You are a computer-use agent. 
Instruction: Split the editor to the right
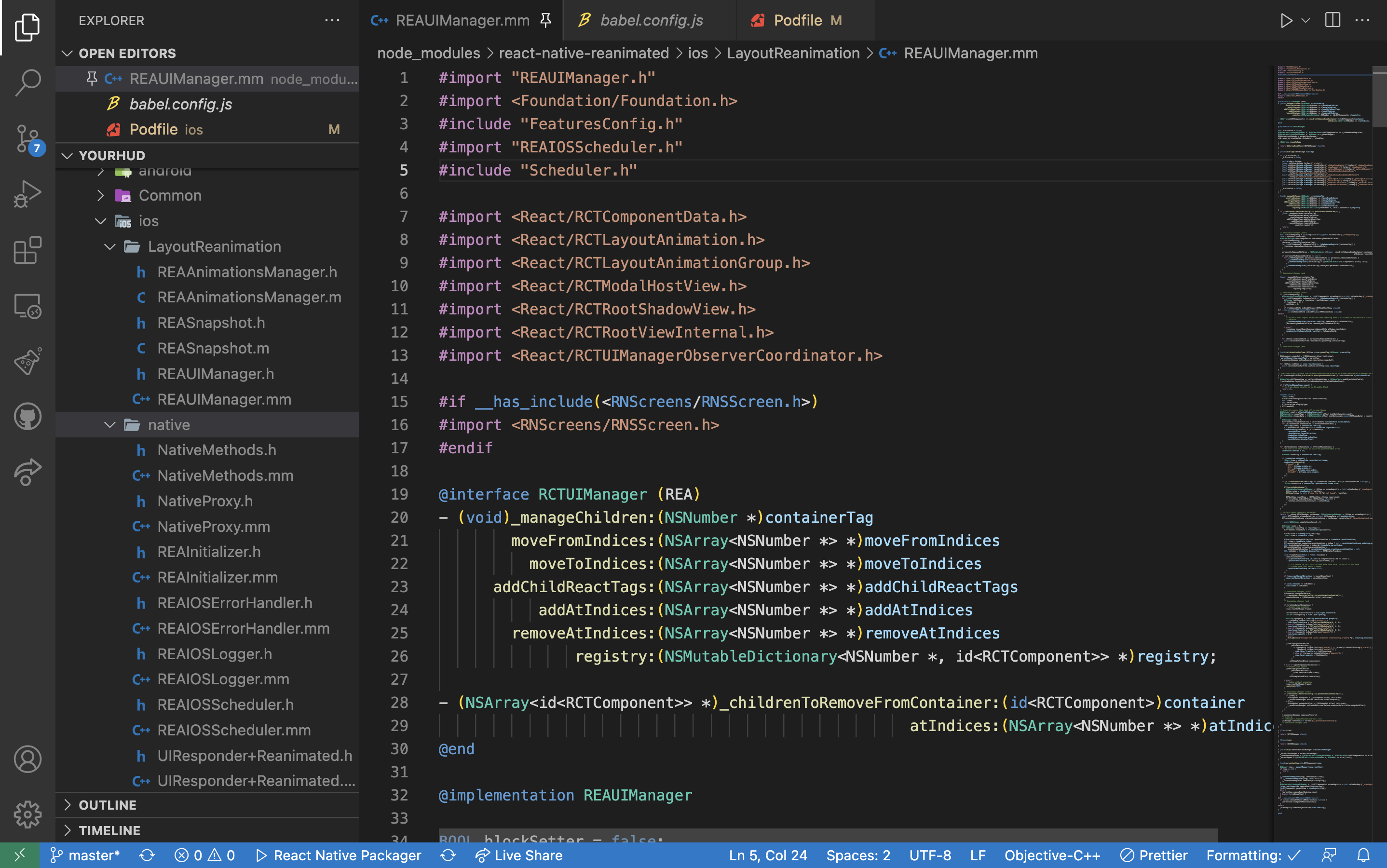click(1333, 21)
